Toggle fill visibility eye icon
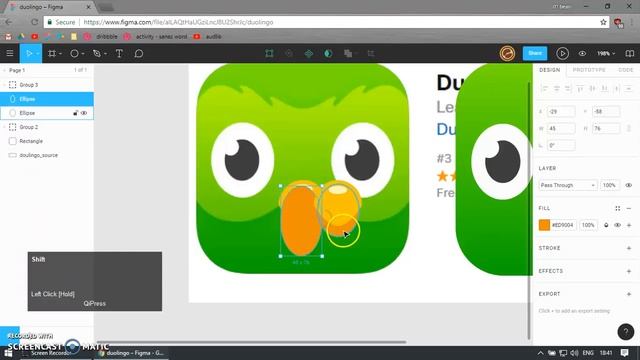Viewport: 640px width, 360px height. [618, 225]
